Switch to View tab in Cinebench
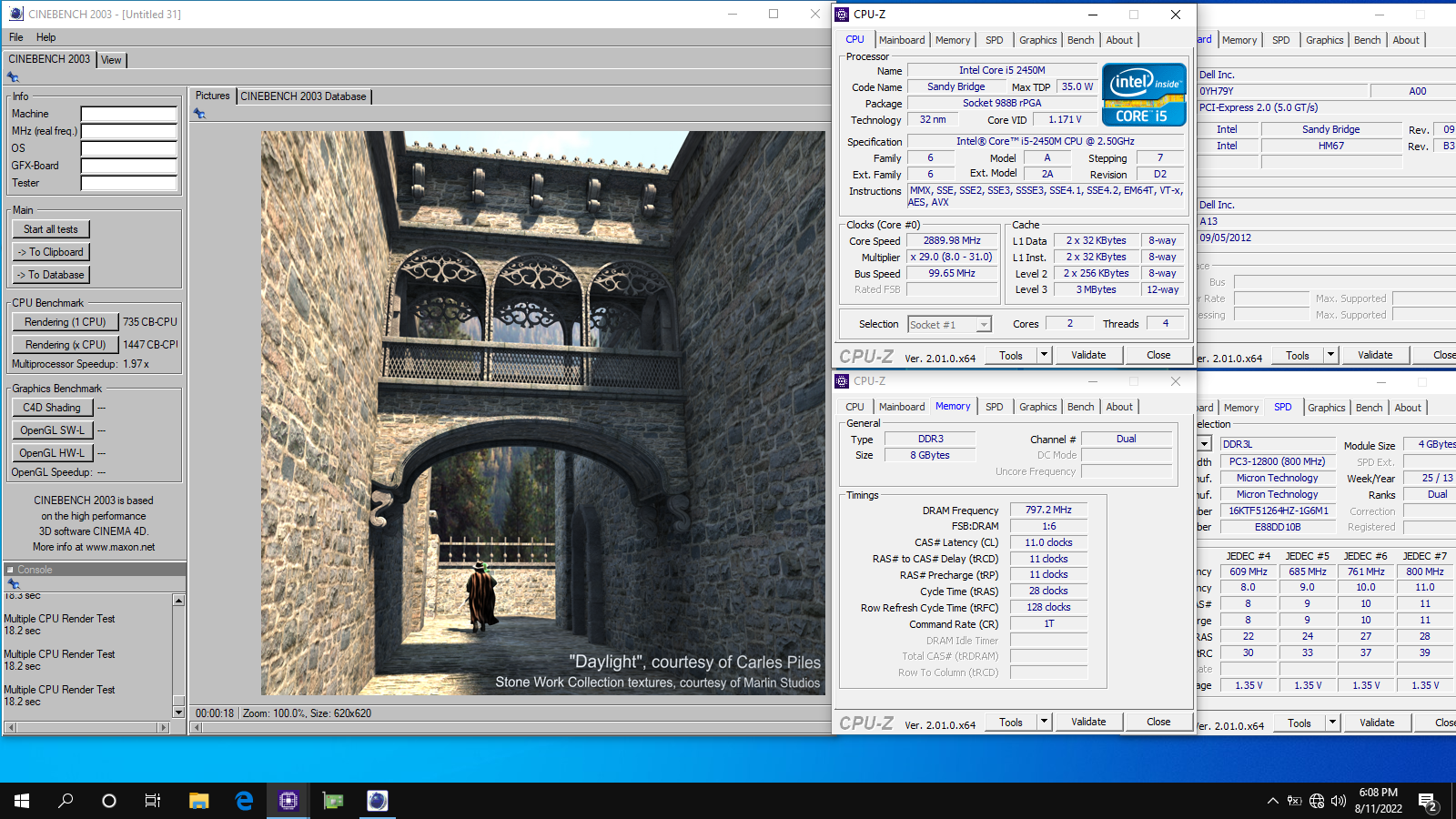The height and width of the screenshot is (819, 1456). tap(111, 60)
